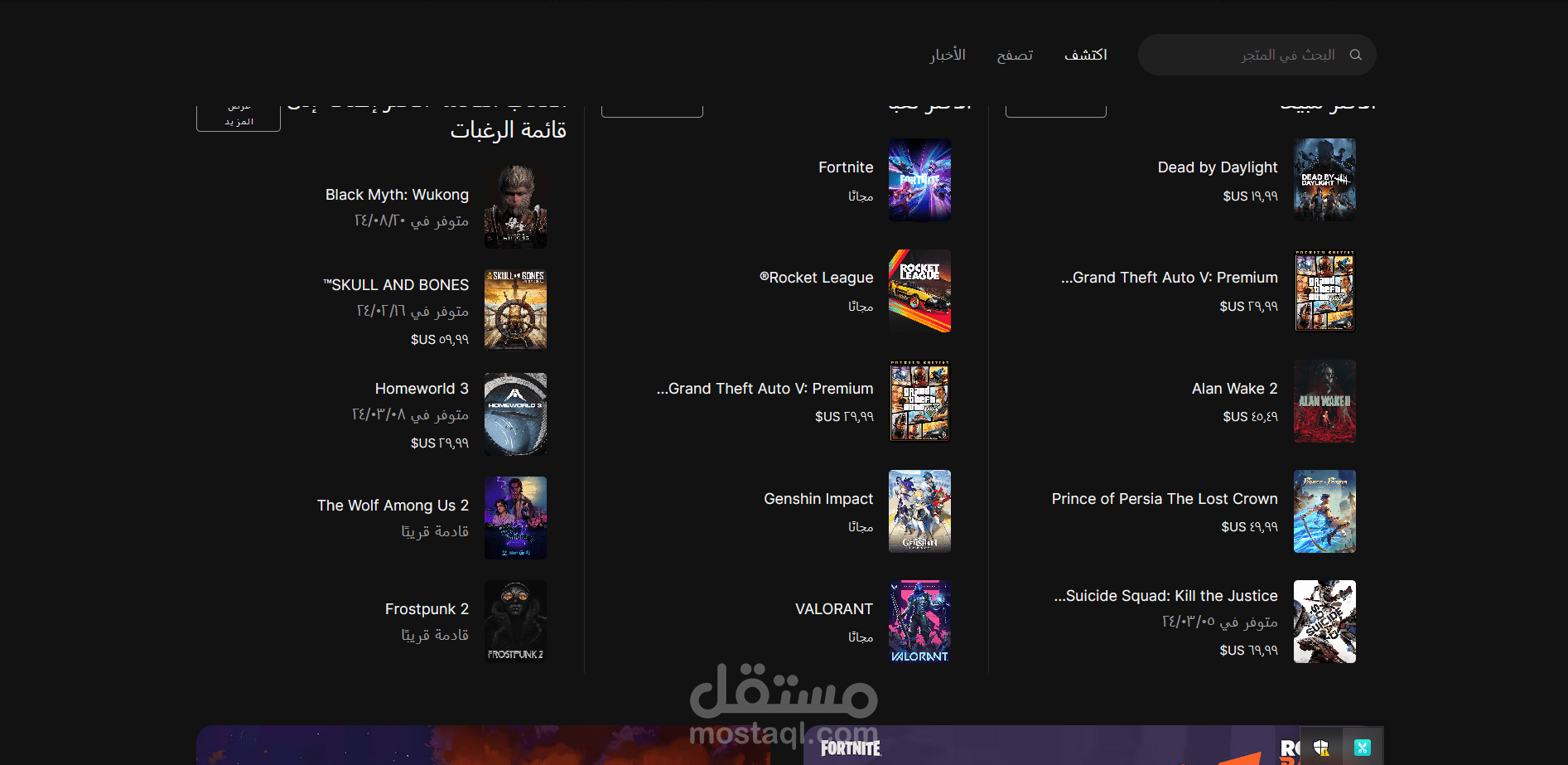Click the قادمة قريبًا label under The Wolf Among Us 2

point(435,531)
